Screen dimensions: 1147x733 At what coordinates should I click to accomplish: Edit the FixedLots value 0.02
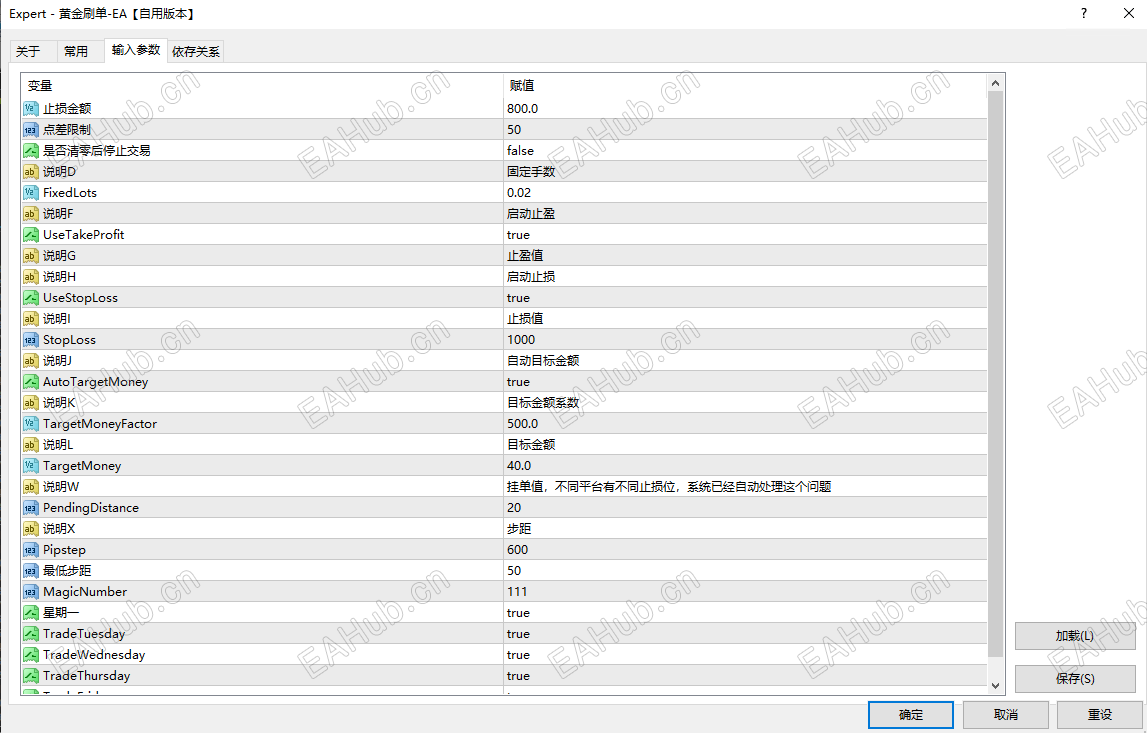745,192
